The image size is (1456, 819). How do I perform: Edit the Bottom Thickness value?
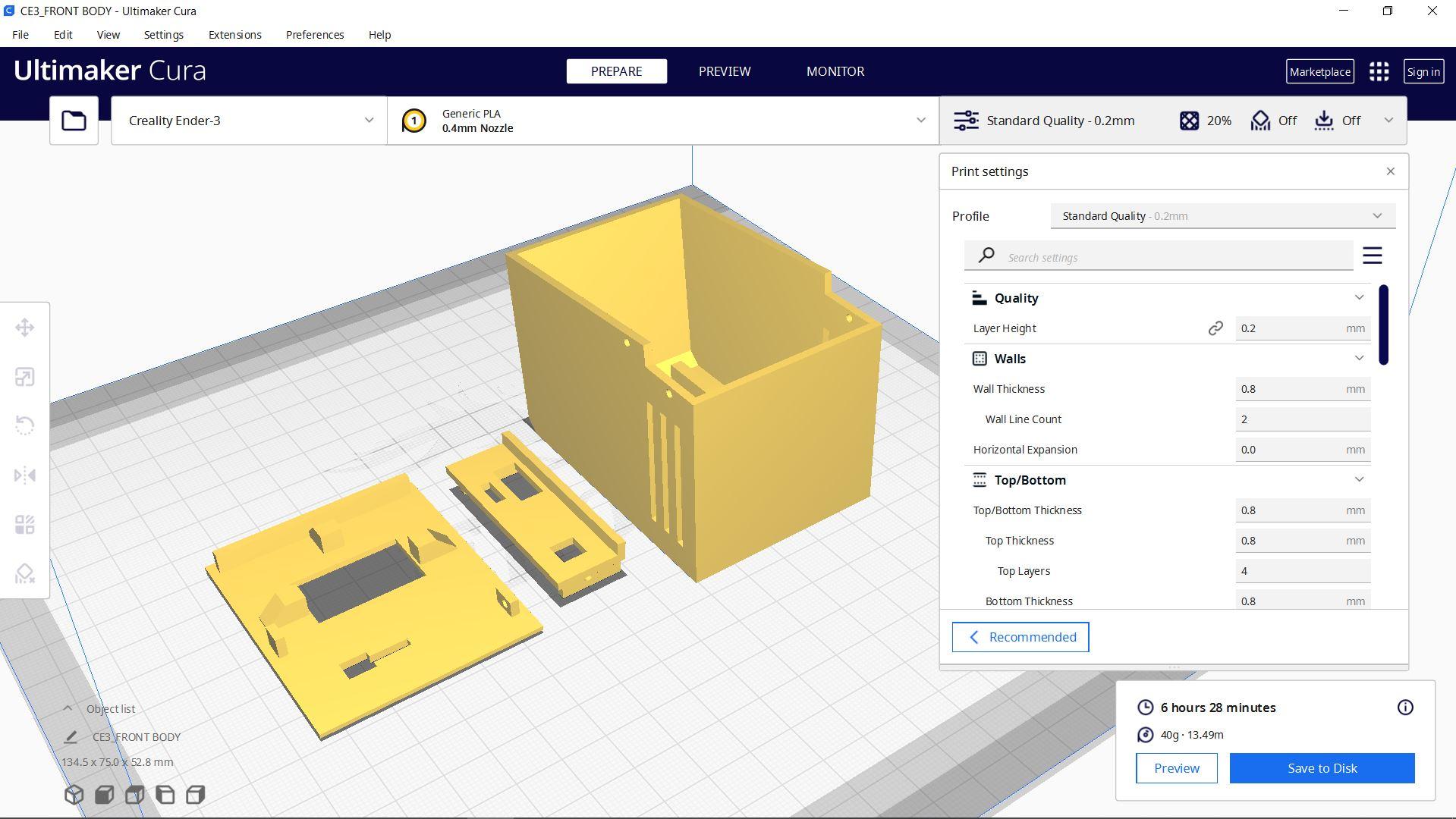1303,600
